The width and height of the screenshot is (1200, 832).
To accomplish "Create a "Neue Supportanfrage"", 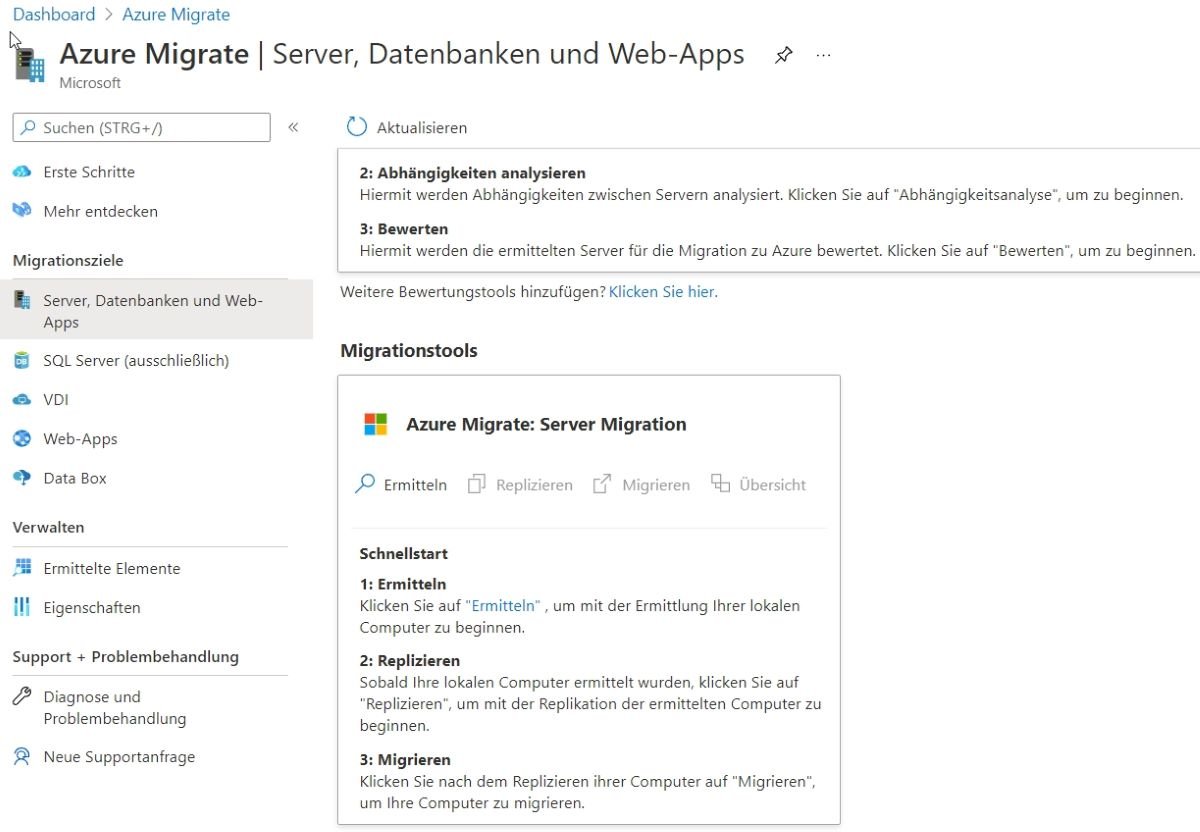I will (x=117, y=756).
